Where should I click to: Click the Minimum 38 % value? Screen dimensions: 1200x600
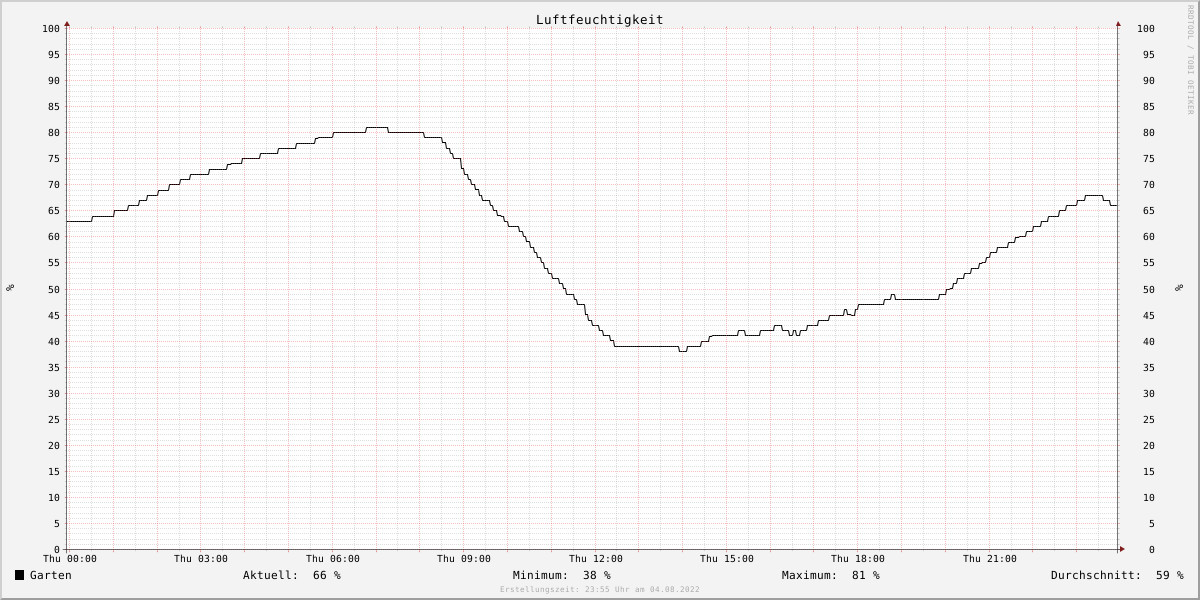tap(597, 575)
